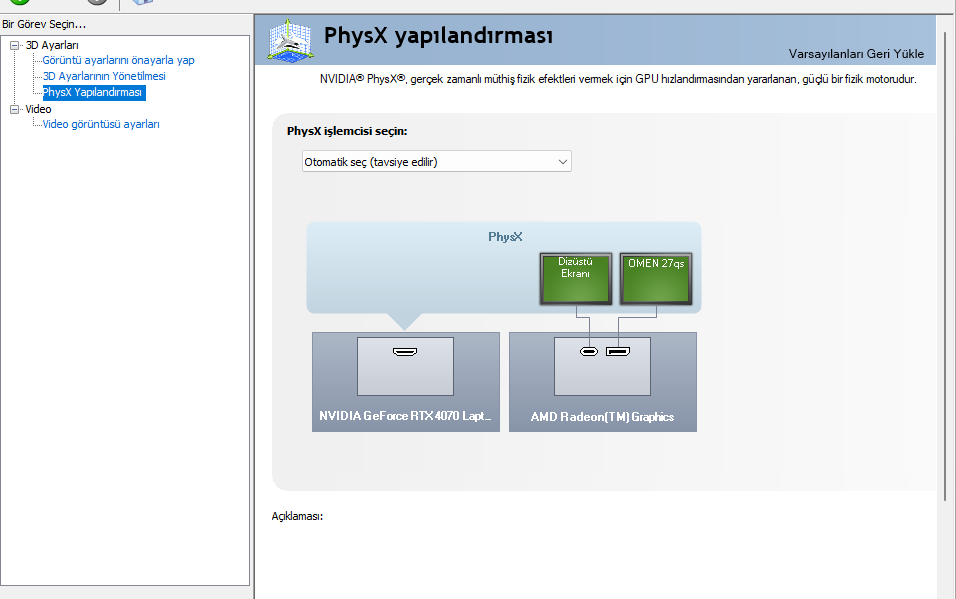Click the 3D Ayarları tree label
The width and height of the screenshot is (956, 599).
pyautogui.click(x=52, y=45)
